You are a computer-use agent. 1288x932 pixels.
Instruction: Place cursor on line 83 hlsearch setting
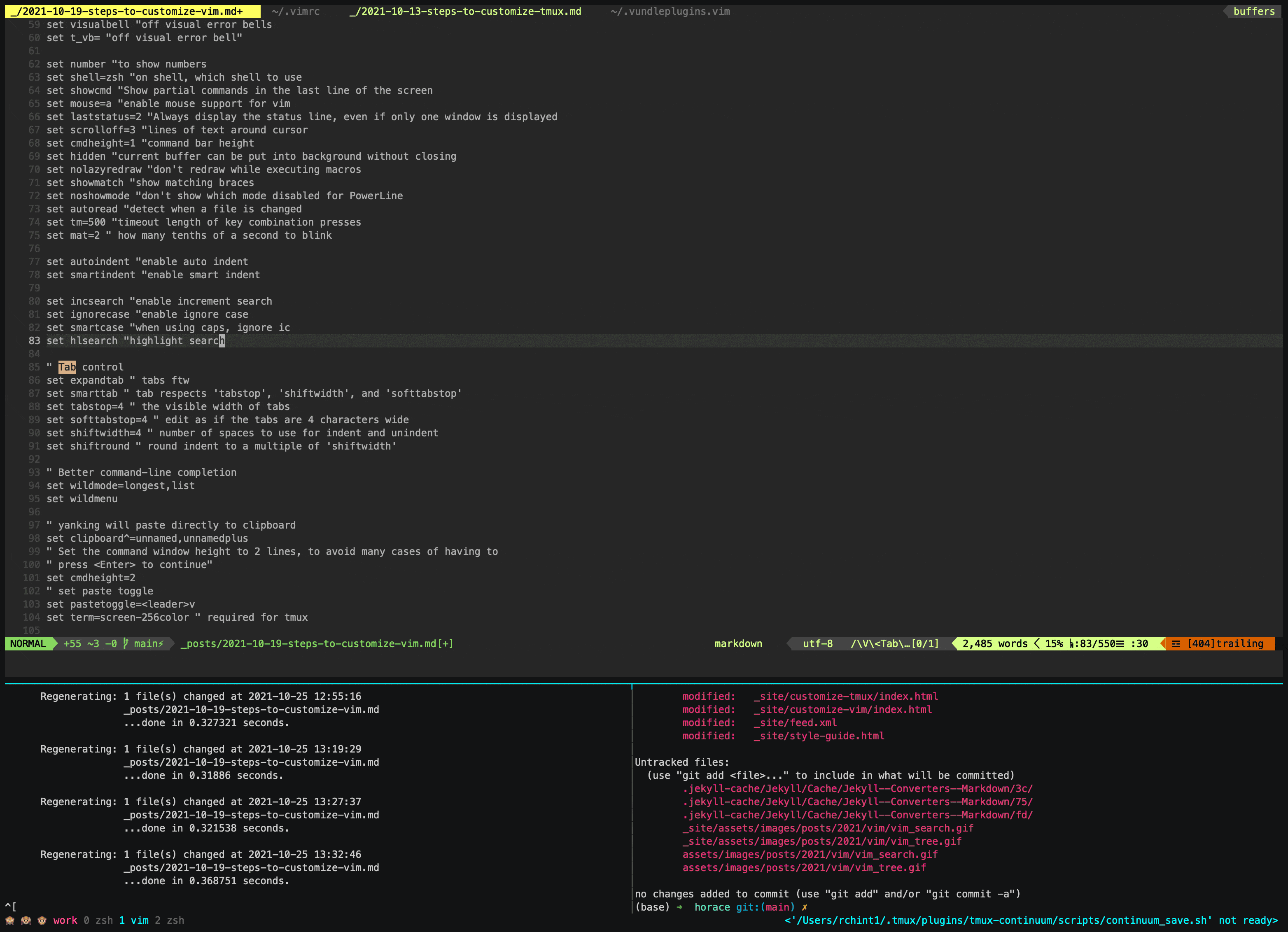coord(135,340)
